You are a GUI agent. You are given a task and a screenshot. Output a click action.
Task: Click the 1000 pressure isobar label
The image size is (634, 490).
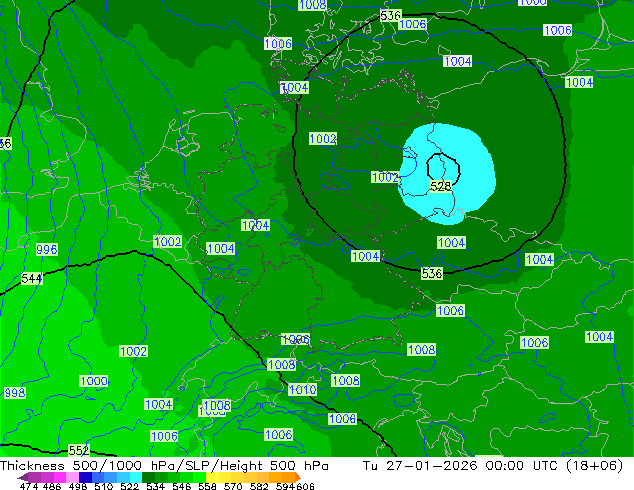[x=94, y=381]
